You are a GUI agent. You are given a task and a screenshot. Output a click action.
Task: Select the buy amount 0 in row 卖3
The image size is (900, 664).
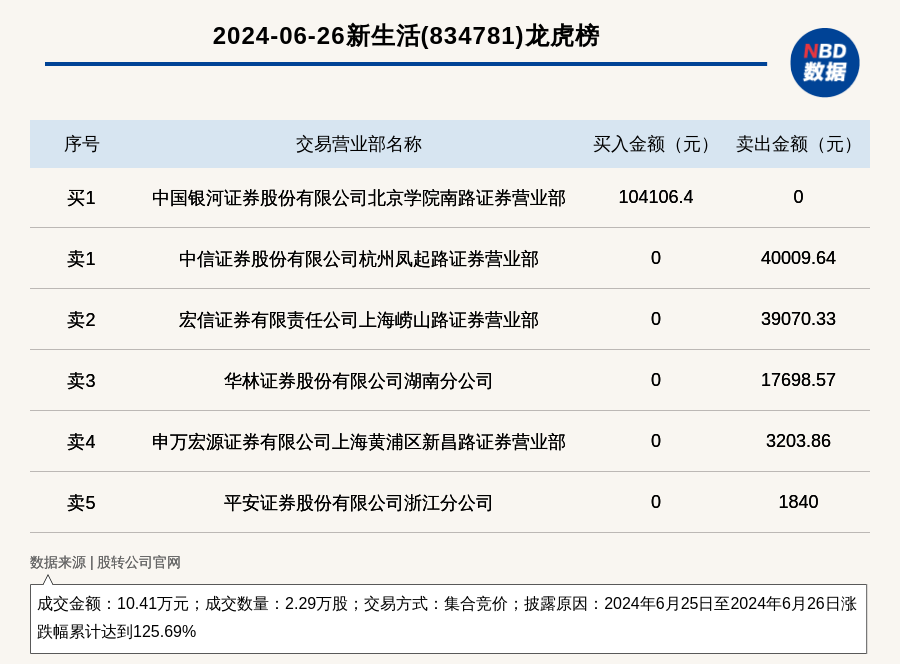point(655,380)
